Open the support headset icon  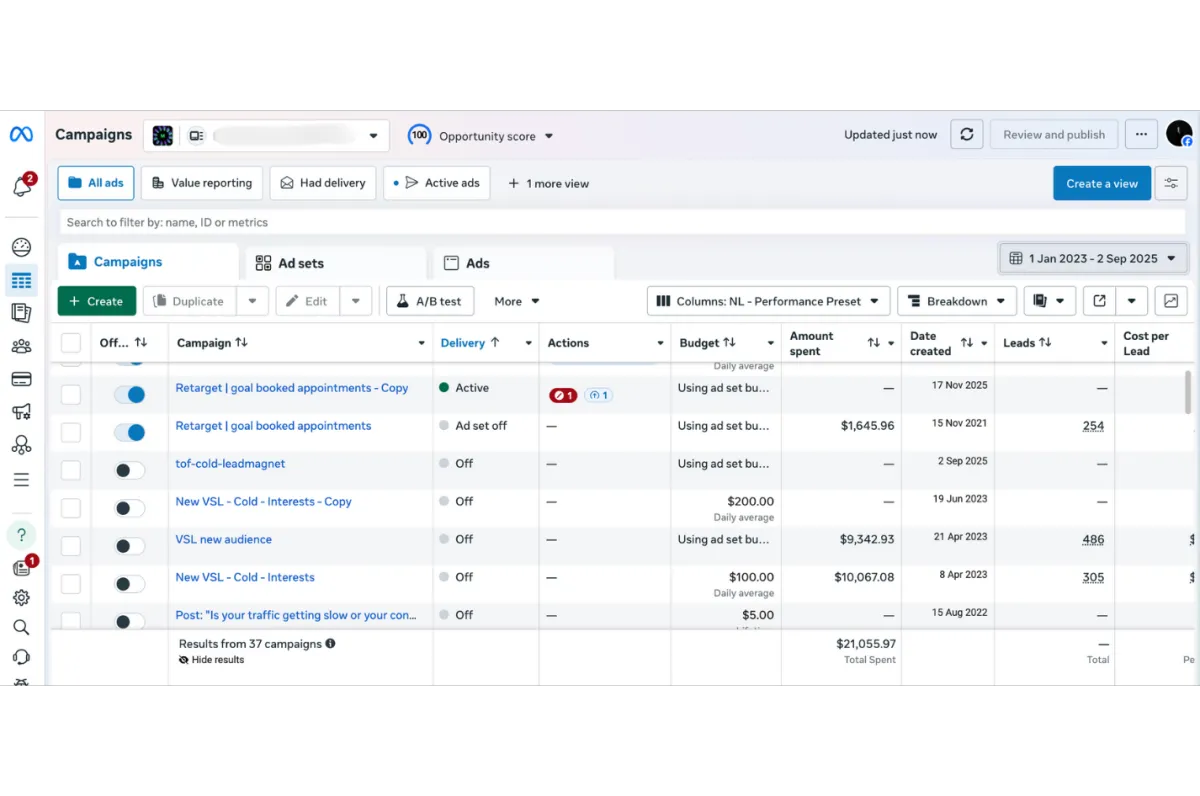(x=21, y=657)
